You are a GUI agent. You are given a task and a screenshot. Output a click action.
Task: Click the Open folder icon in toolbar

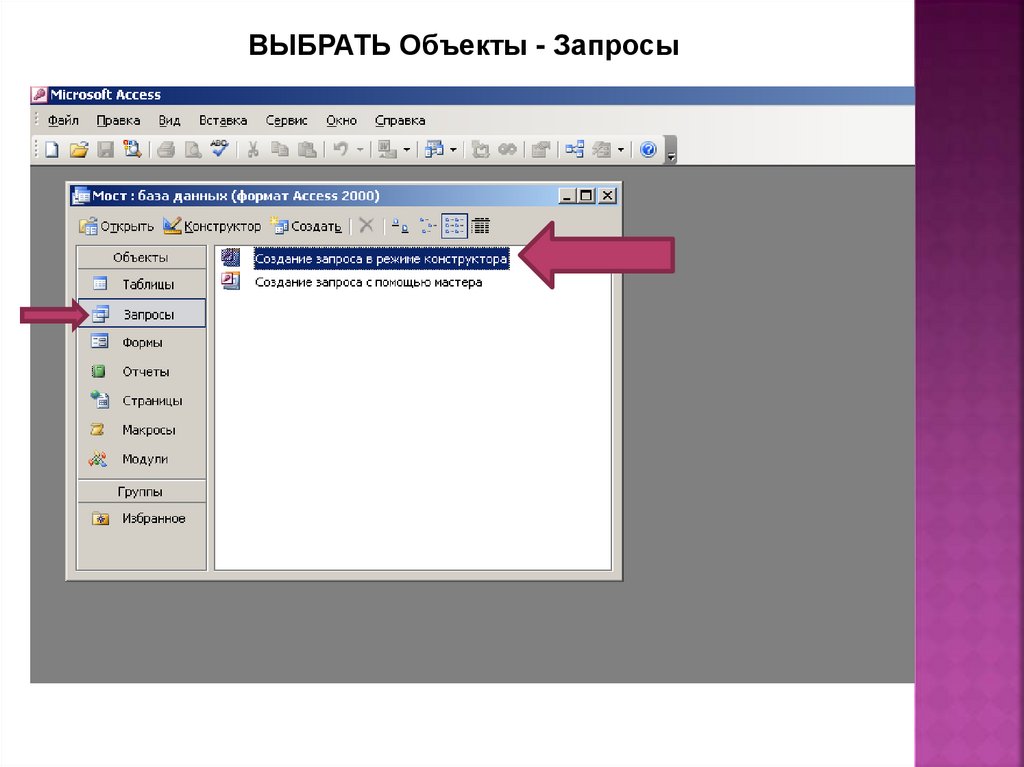[x=78, y=150]
